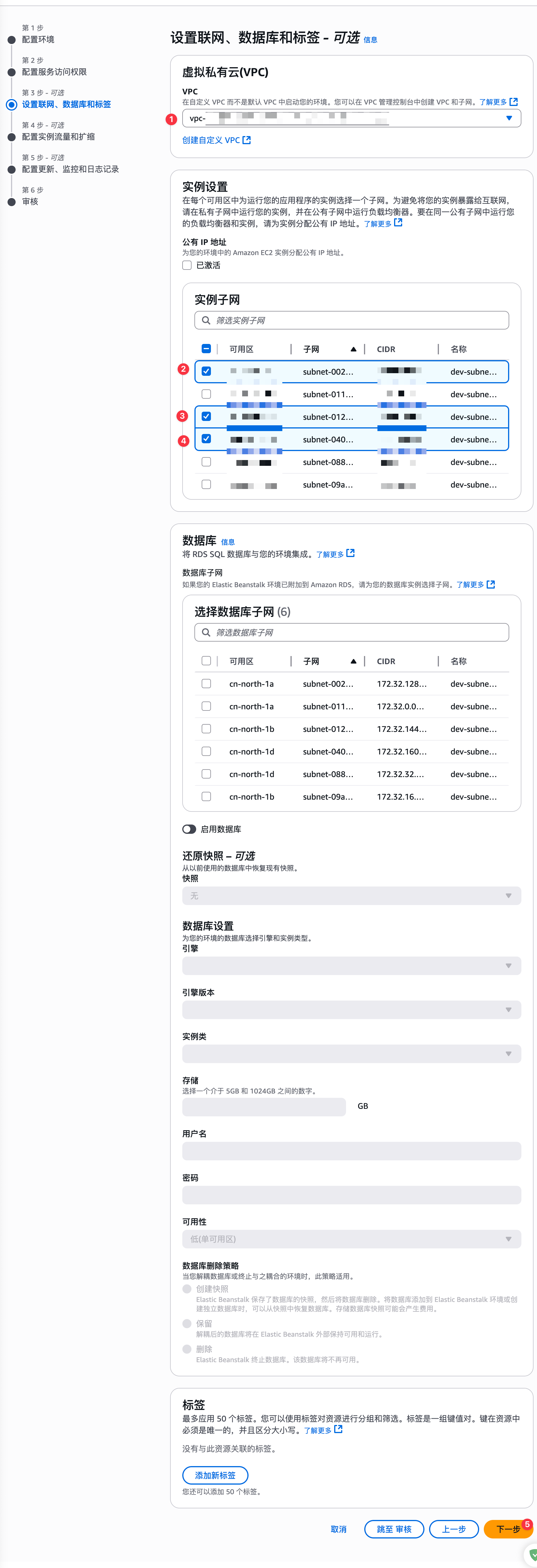Open the 快照 dropdown showing 无
This screenshot has height=1568, width=537.
pyautogui.click(x=352, y=895)
